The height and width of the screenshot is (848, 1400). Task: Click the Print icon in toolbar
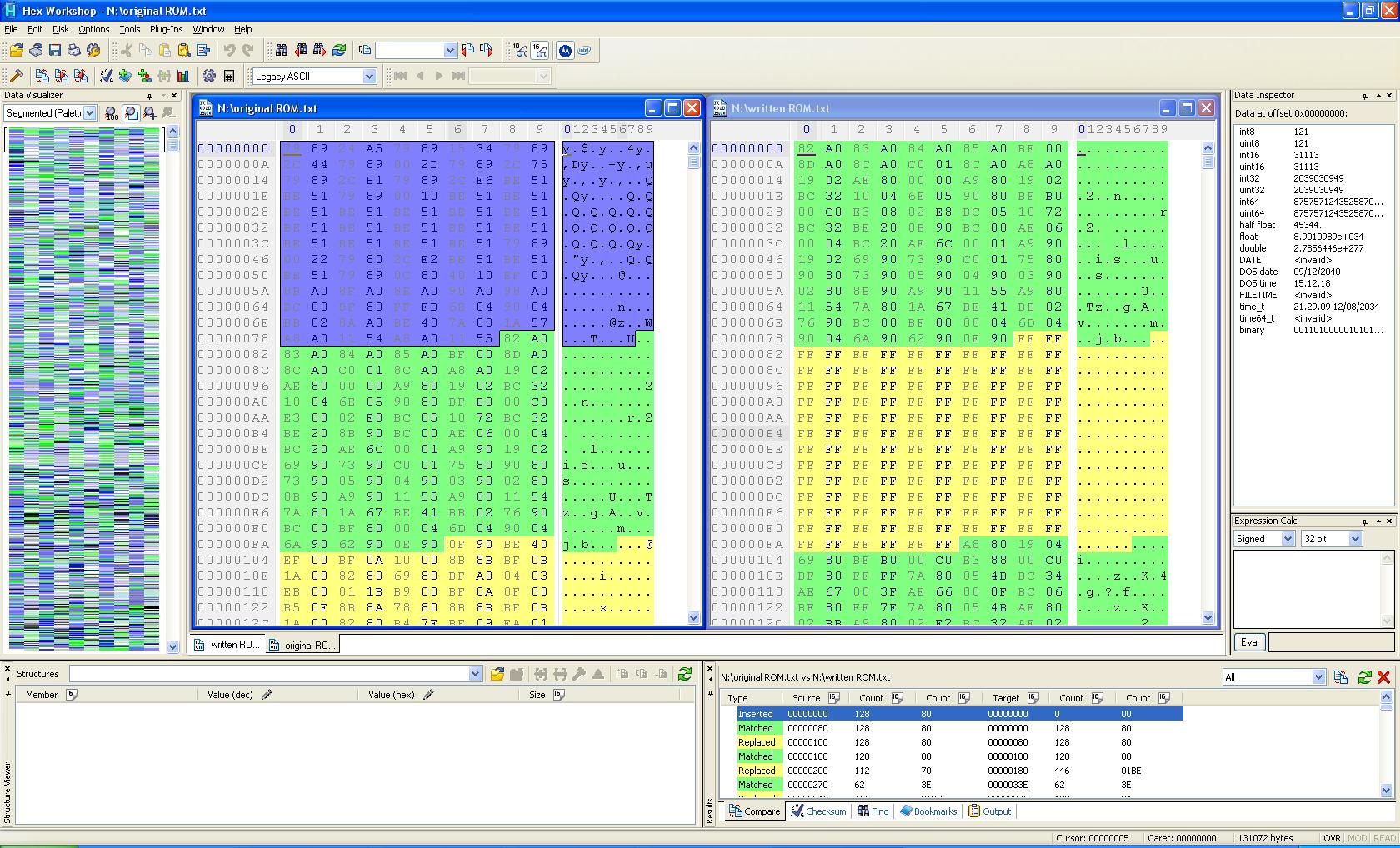pyautogui.click(x=74, y=51)
